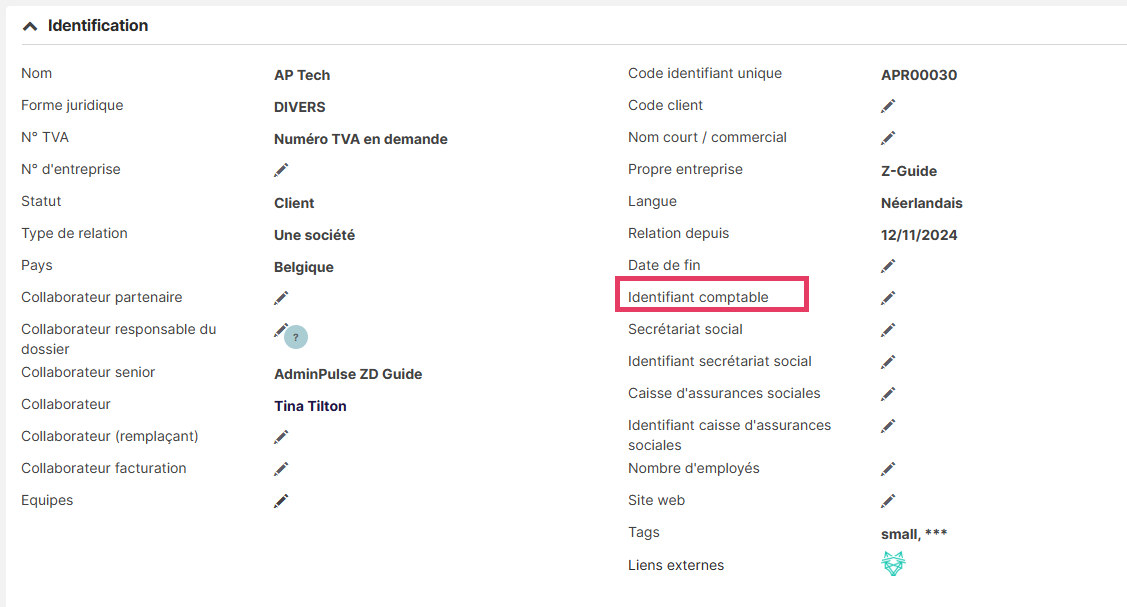Edit Nombre d'employés with pencil
Viewport: 1127px width, 607px height.
[x=888, y=469]
